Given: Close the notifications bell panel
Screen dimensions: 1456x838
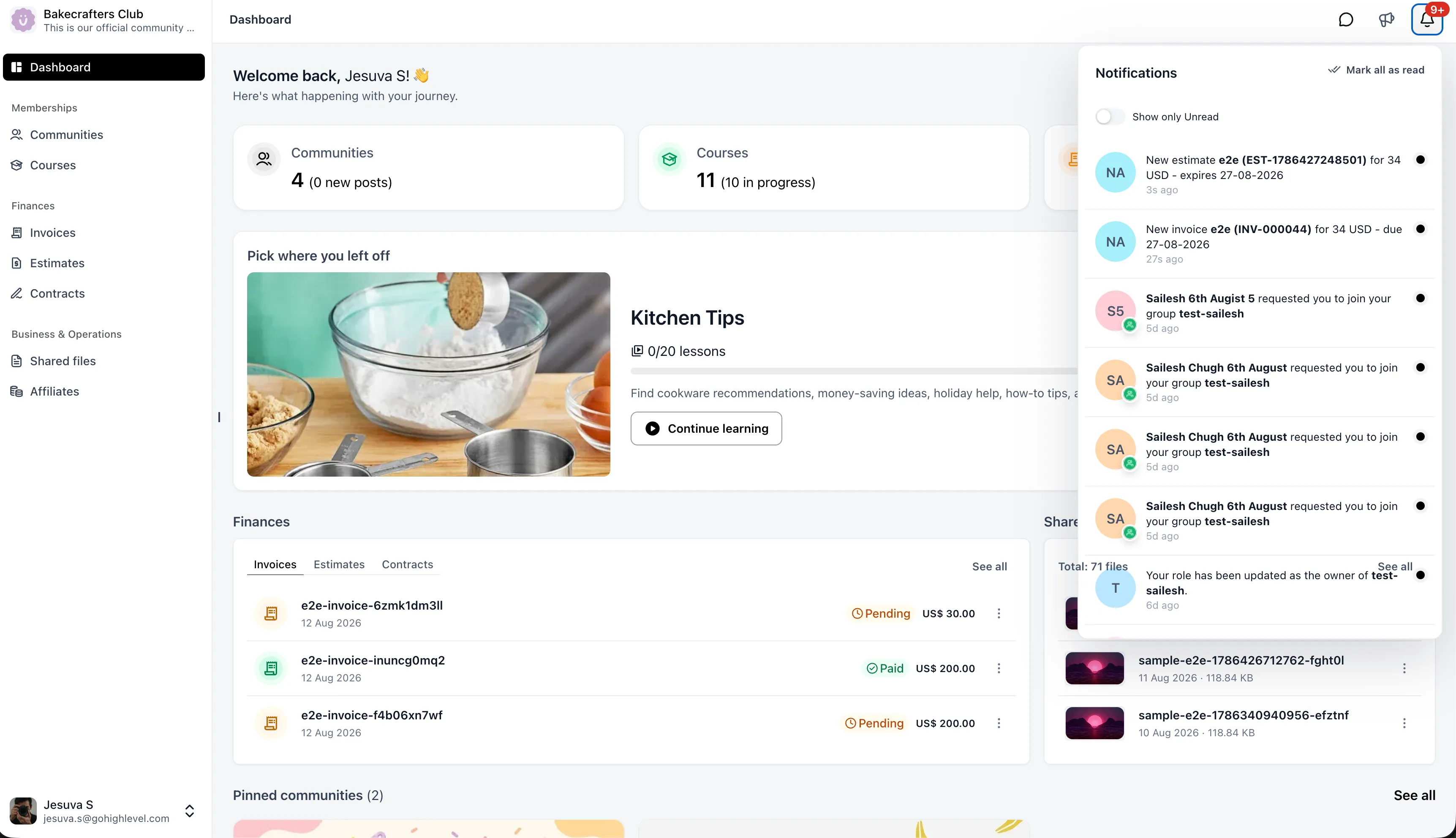Looking at the screenshot, I should pos(1426,19).
